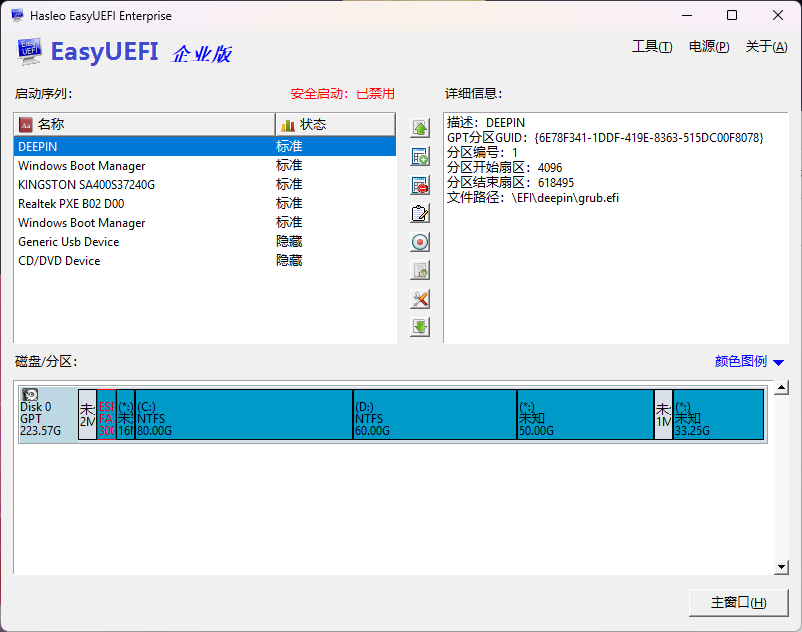Screen dimensions: 802x632
Task: Select the KINGSTON SA400S37240G entry
Action: click(x=205, y=185)
